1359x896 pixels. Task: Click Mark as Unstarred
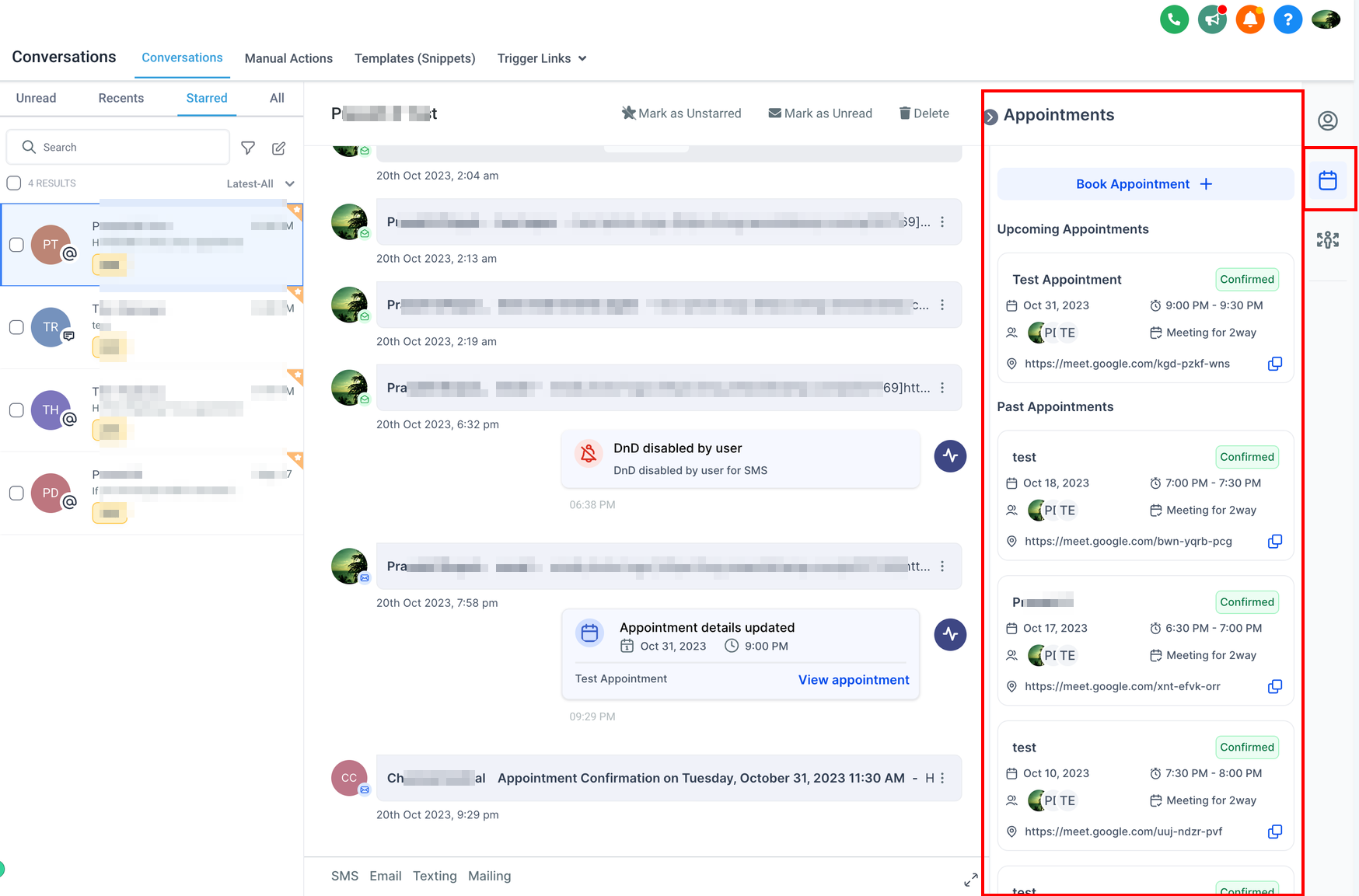[x=682, y=113]
